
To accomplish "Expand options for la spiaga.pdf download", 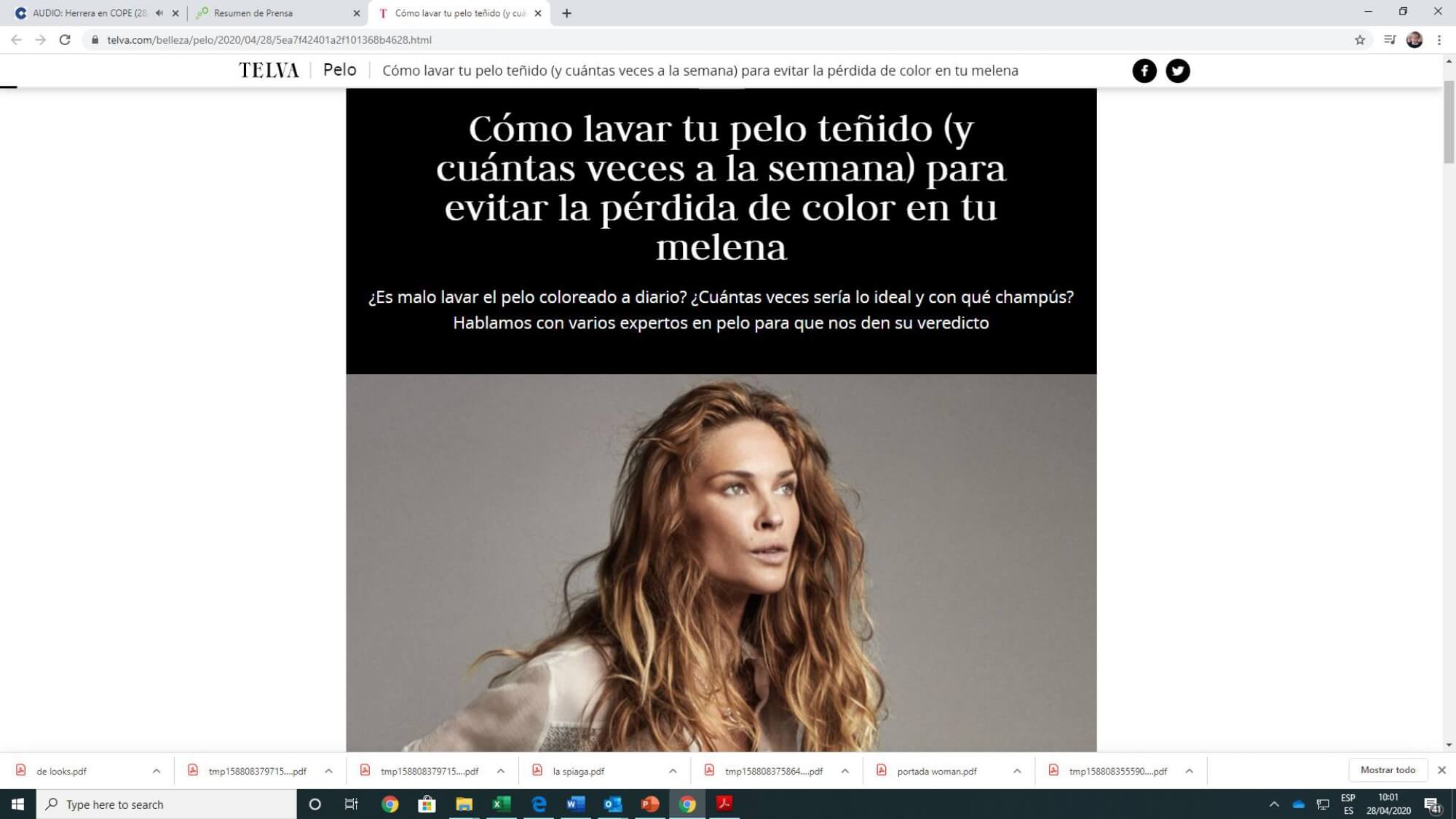I will (x=673, y=771).
